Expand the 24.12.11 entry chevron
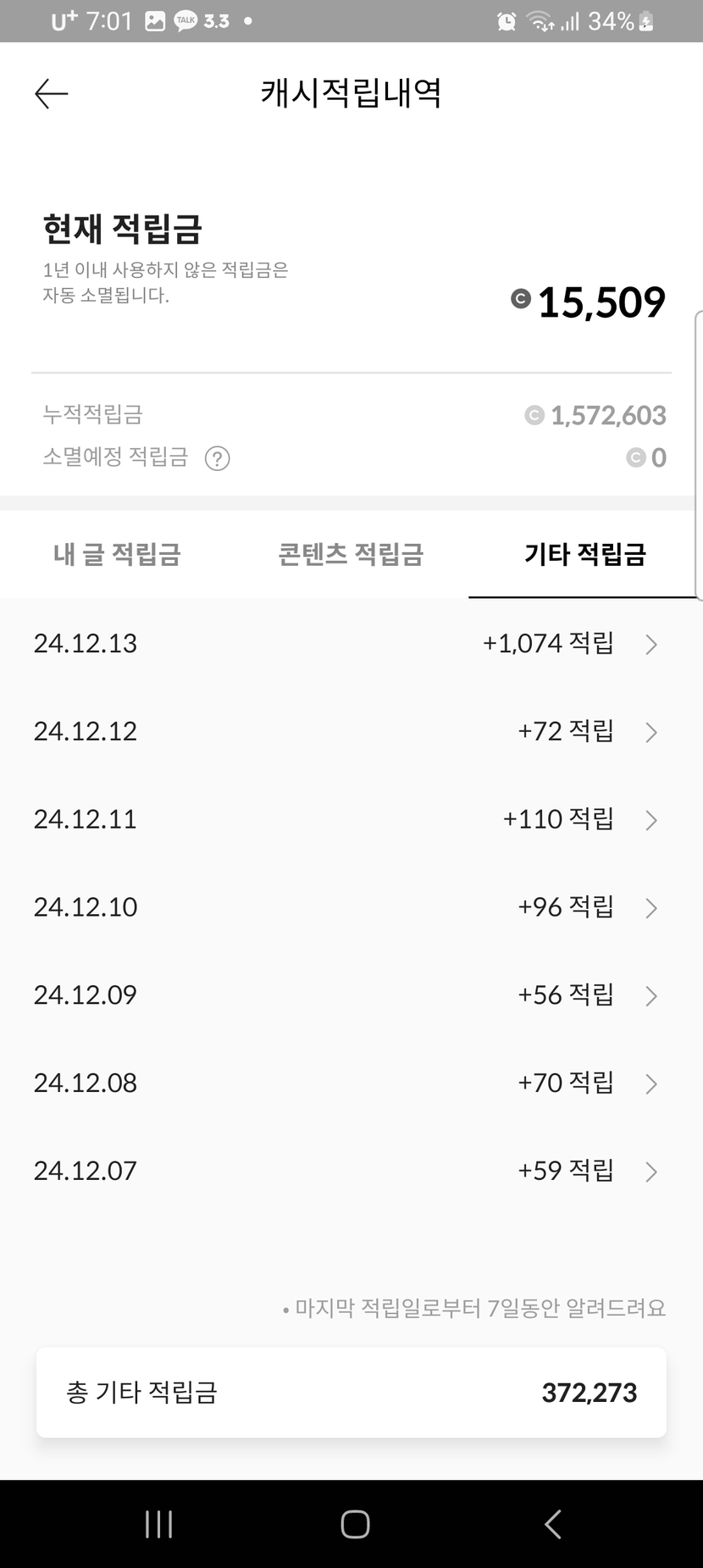 [x=650, y=820]
